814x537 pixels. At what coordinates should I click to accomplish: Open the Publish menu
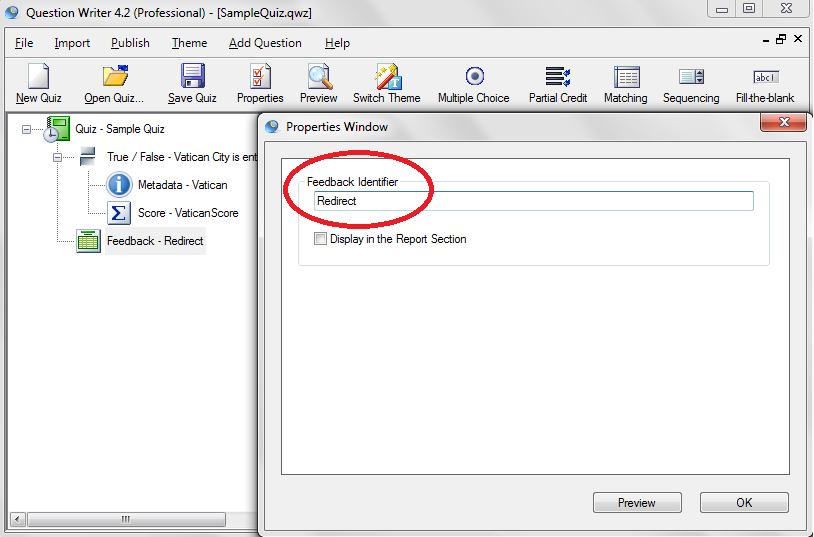tap(130, 43)
